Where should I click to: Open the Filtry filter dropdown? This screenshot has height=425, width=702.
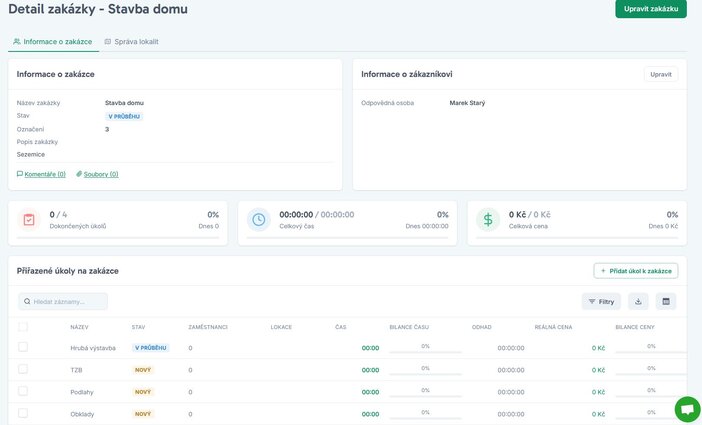coord(601,301)
